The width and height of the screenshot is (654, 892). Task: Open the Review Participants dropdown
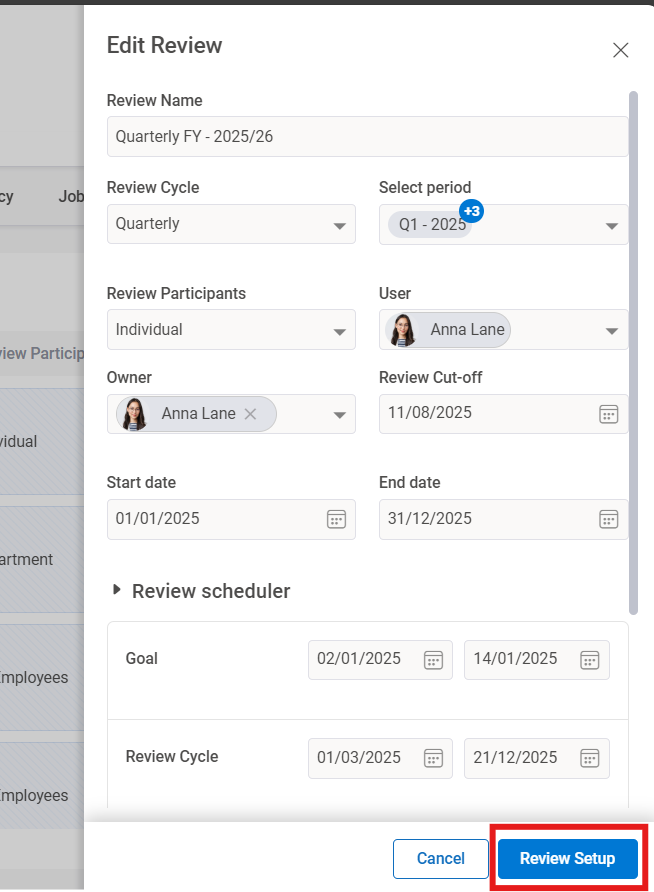coord(339,331)
